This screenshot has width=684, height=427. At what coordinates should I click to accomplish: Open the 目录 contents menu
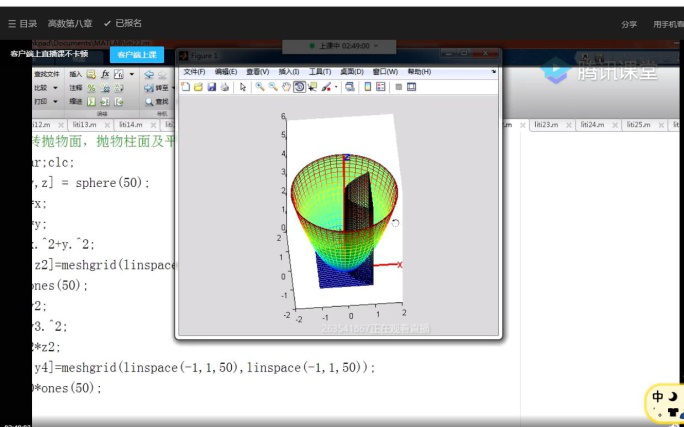22,23
